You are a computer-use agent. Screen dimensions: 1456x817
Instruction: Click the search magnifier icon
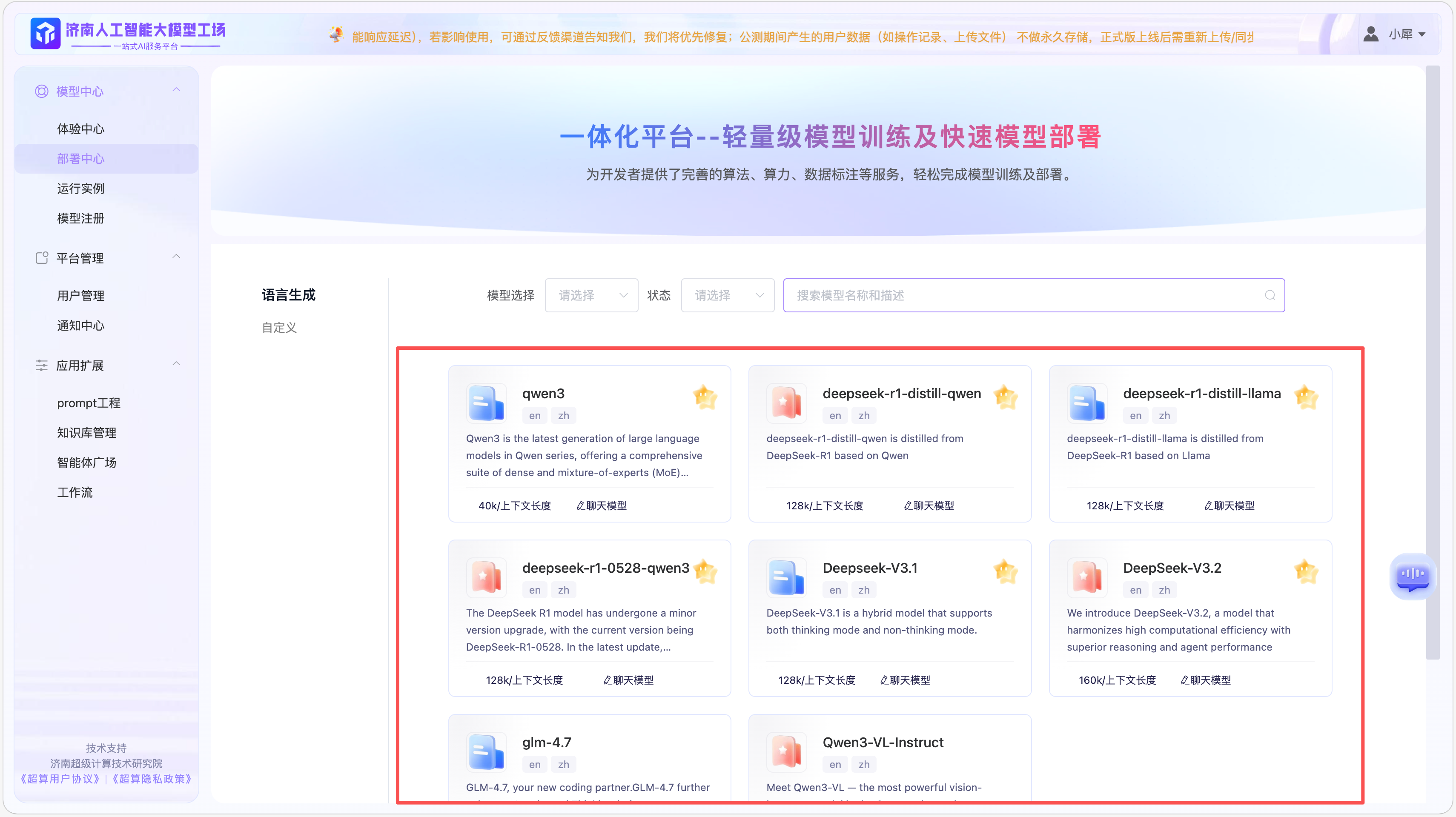1270,295
